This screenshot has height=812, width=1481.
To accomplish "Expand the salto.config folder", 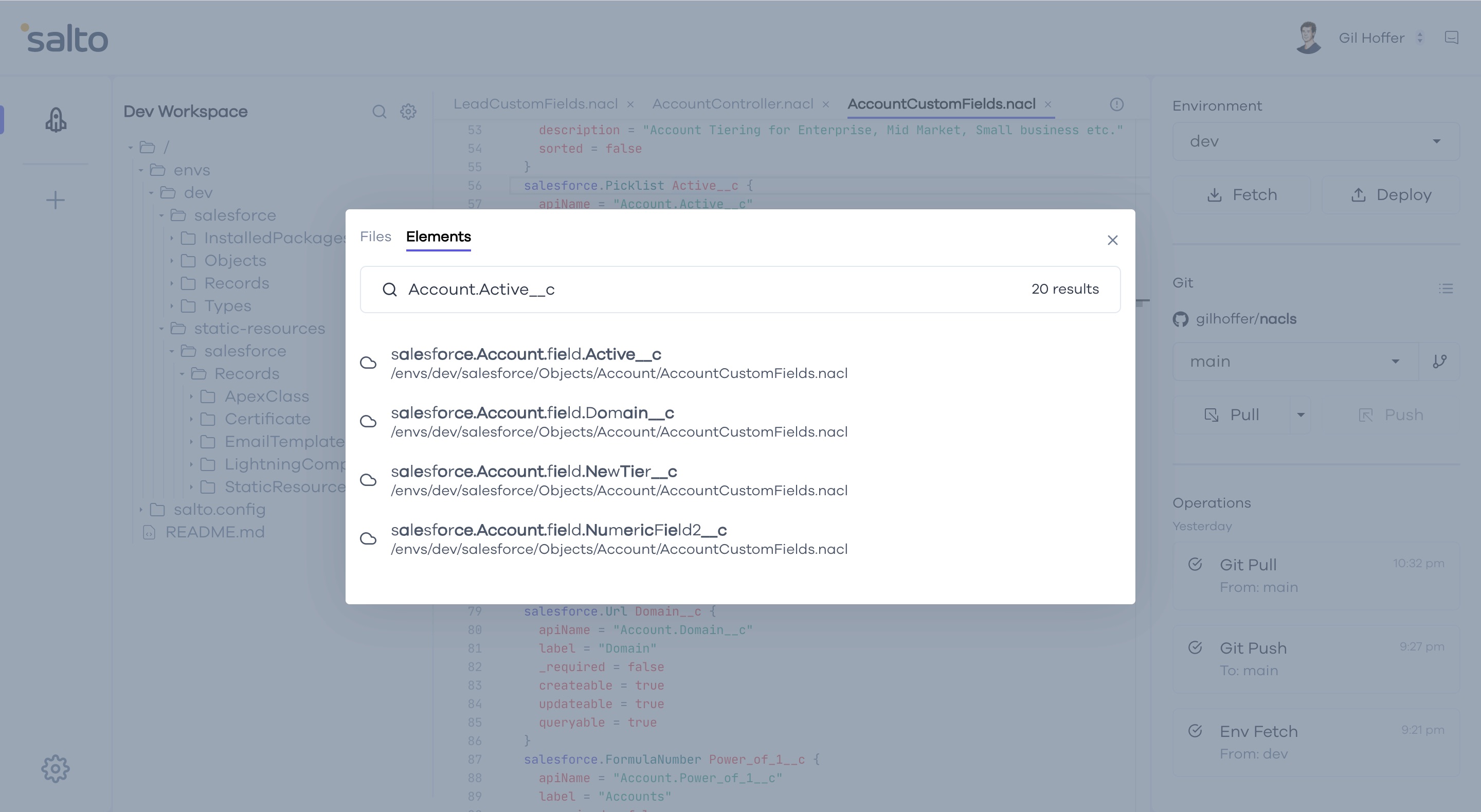I will click(x=140, y=510).
